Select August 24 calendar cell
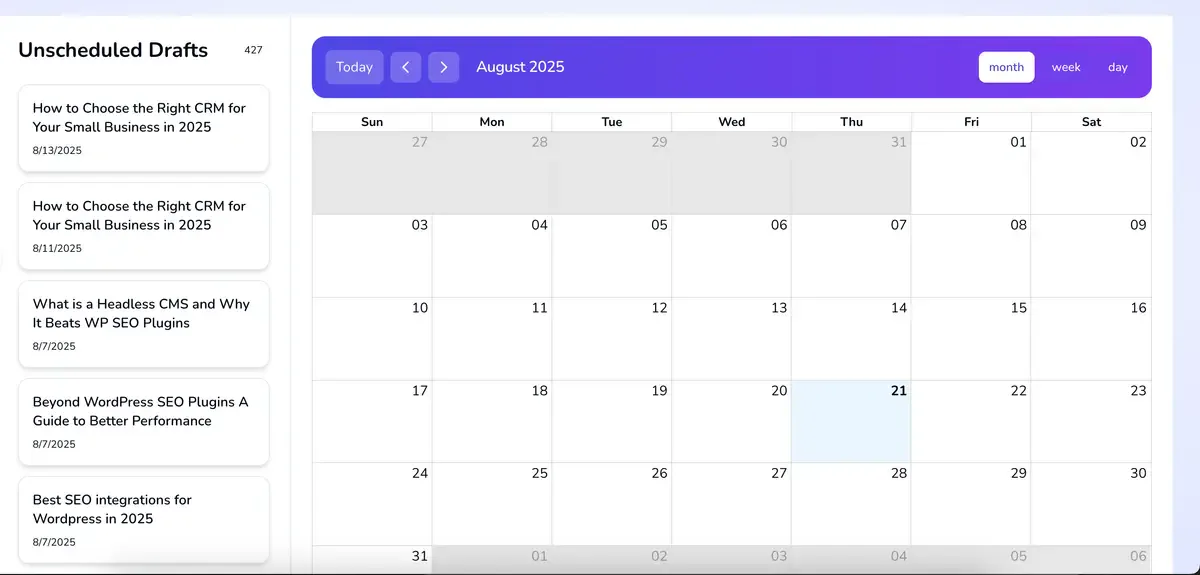 (x=372, y=504)
